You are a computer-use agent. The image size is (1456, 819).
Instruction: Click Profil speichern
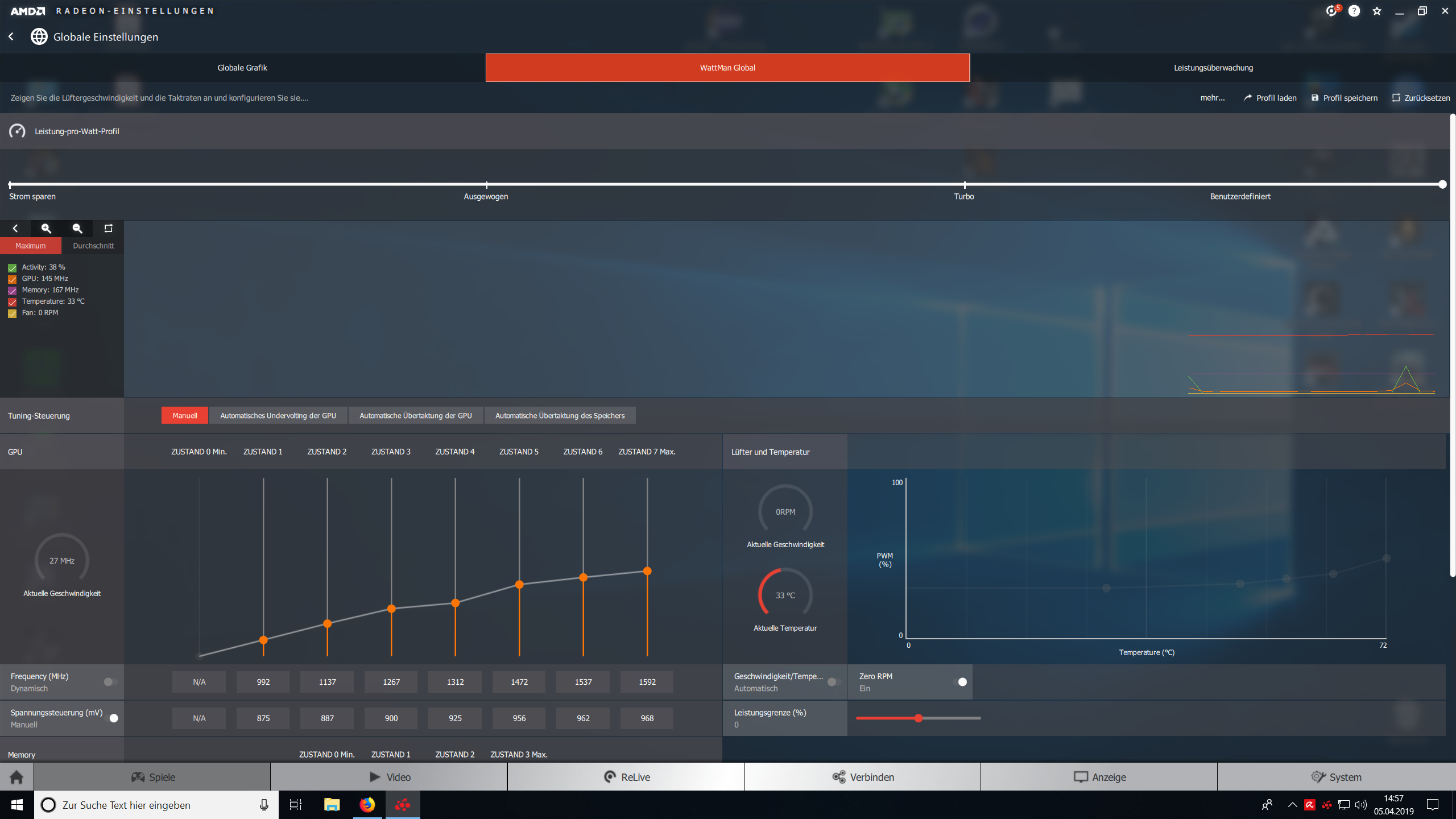click(x=1345, y=98)
